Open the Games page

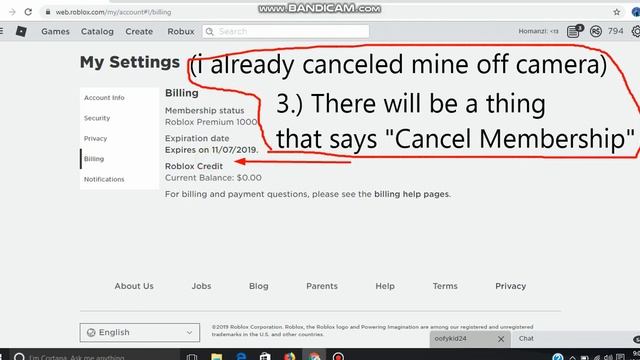tap(55, 31)
